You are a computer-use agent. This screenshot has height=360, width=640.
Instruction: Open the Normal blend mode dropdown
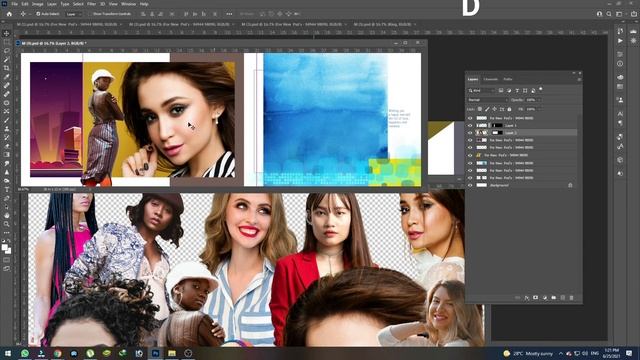[487, 100]
